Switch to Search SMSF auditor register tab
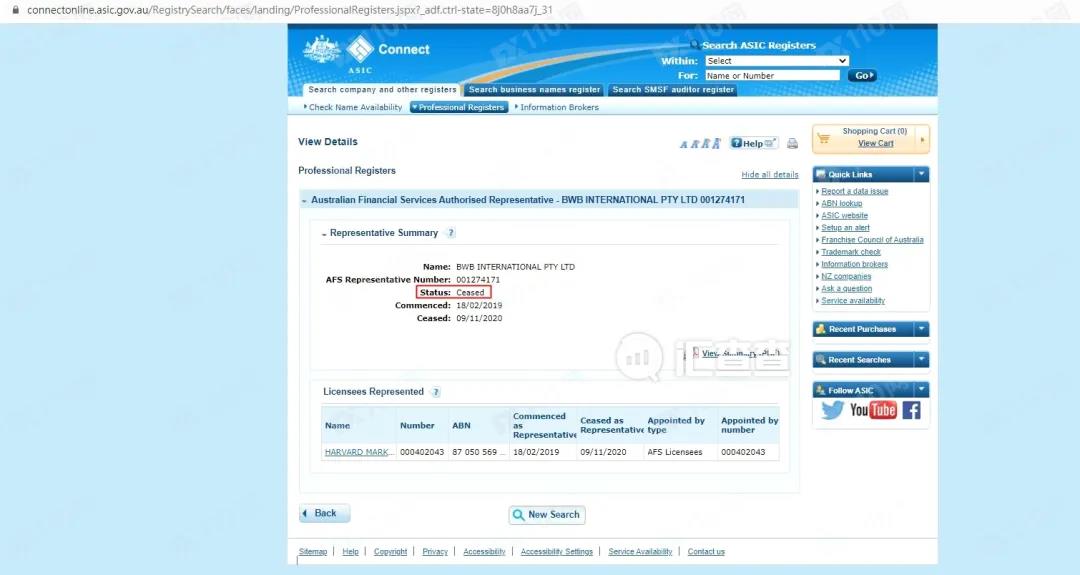This screenshot has width=1080, height=575. (x=673, y=90)
